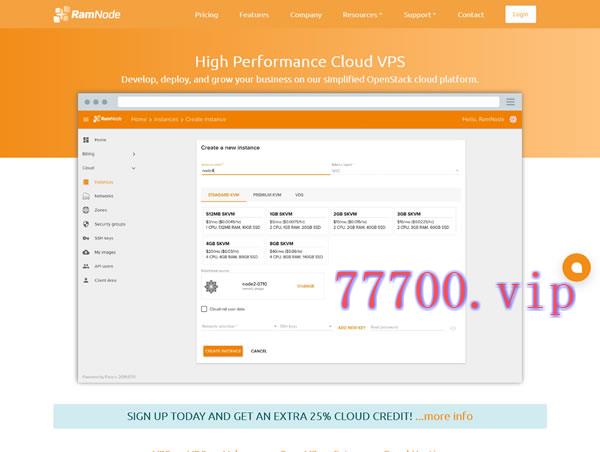The width and height of the screenshot is (600, 452).
Task: Follow the '...more info' cloud credit link
Action: (444, 416)
